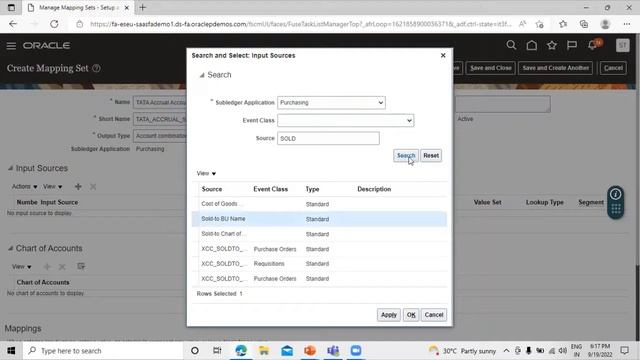
Task: Open Mail app from taskbar
Action: coord(287,351)
